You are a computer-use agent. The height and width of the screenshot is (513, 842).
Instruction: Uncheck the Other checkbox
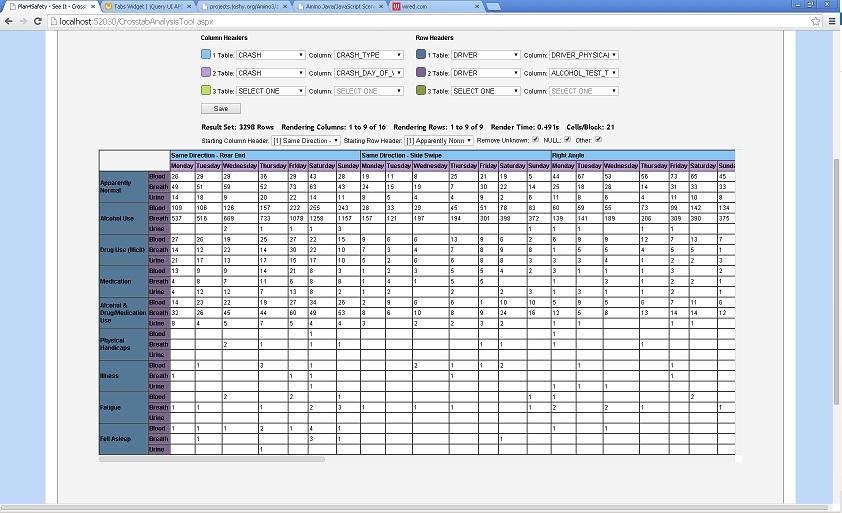[x=599, y=140]
